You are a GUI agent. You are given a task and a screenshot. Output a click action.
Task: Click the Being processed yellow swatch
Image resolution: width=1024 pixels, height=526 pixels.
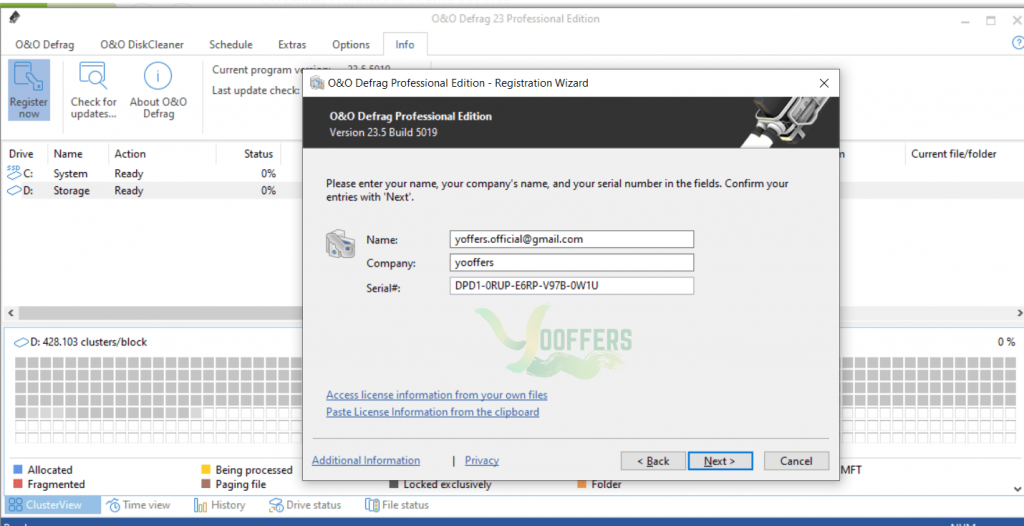(205, 469)
